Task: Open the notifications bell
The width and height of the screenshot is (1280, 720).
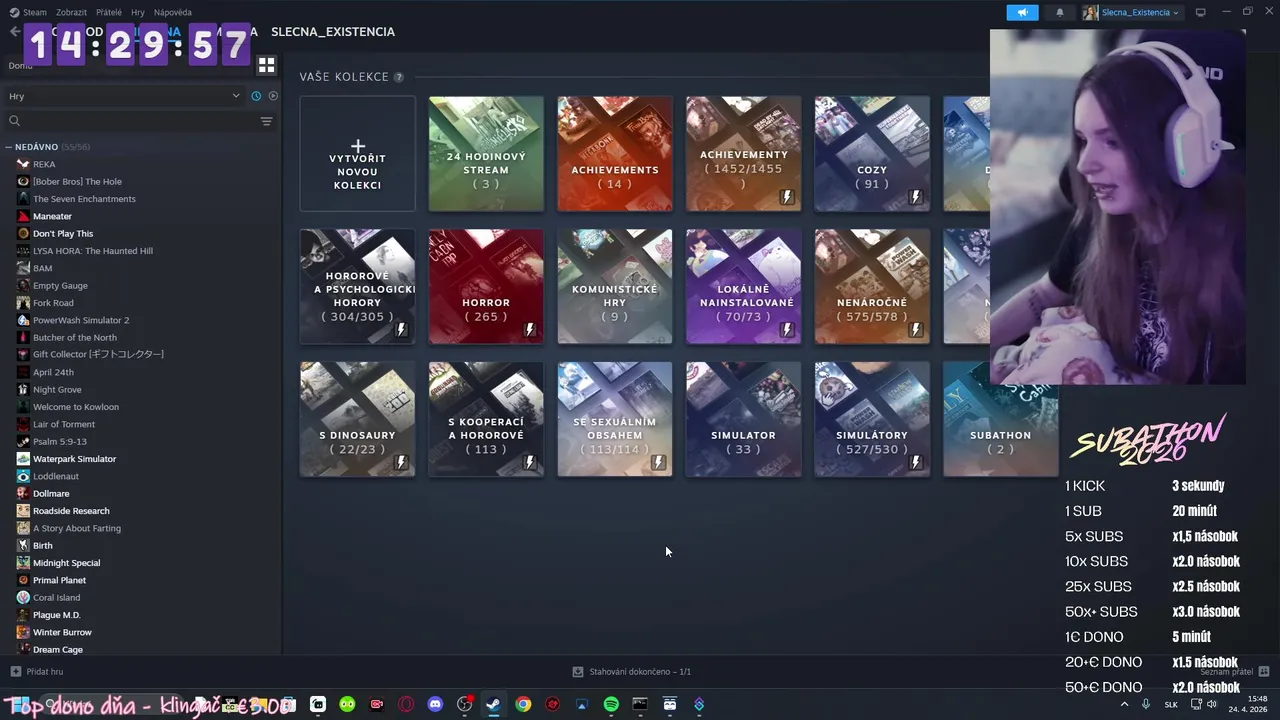Action: point(1060,12)
